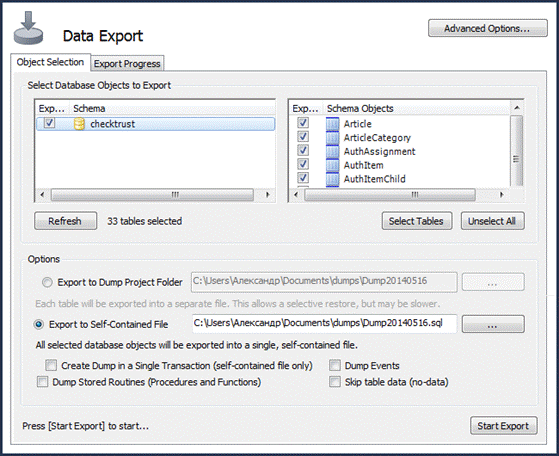559x456 pixels.
Task: Check Create Dump in a Single Transaction
Action: [51, 365]
